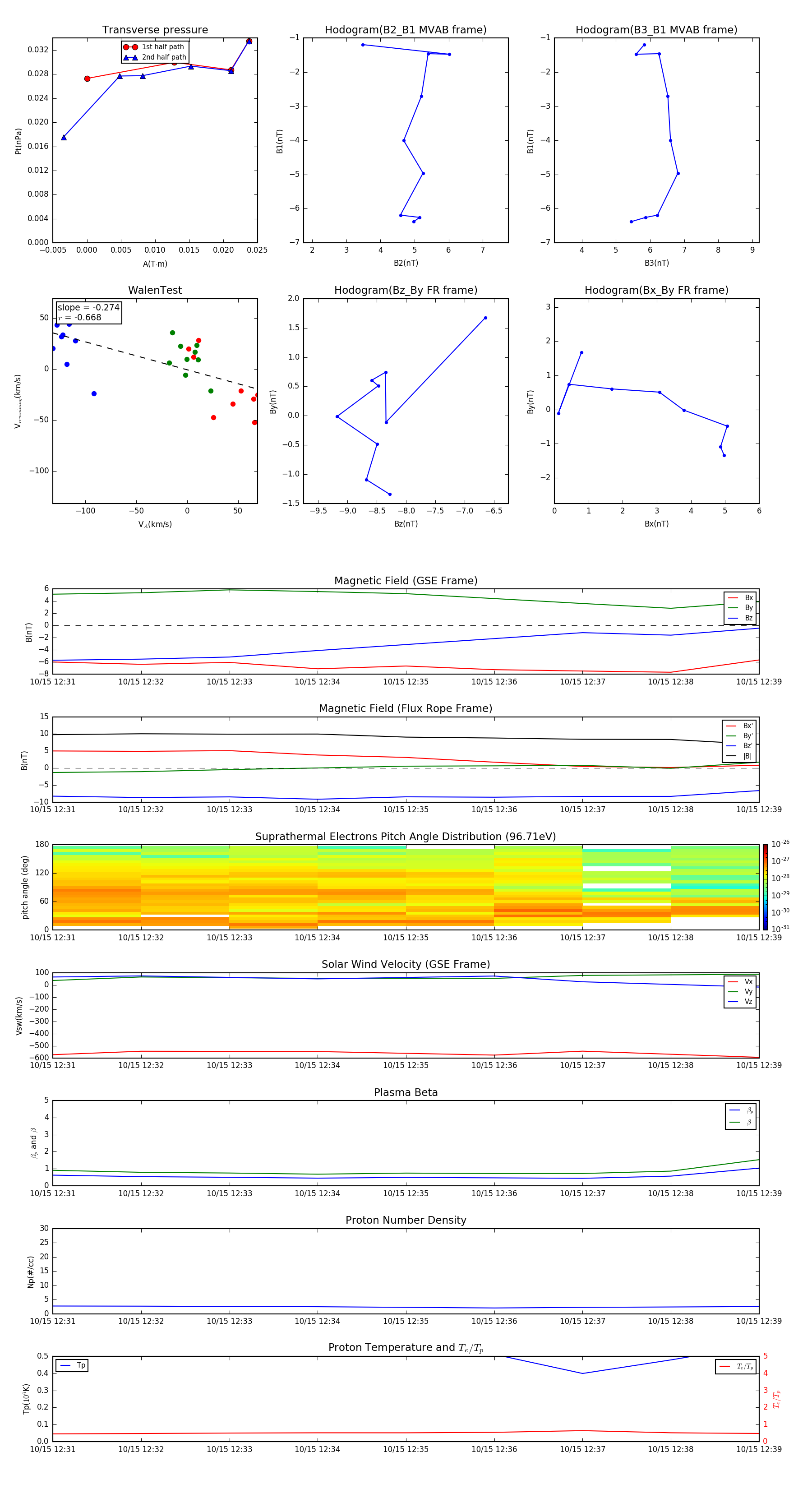Click the "Magnetic Field (Flux Rope Frame)" title

(406, 709)
